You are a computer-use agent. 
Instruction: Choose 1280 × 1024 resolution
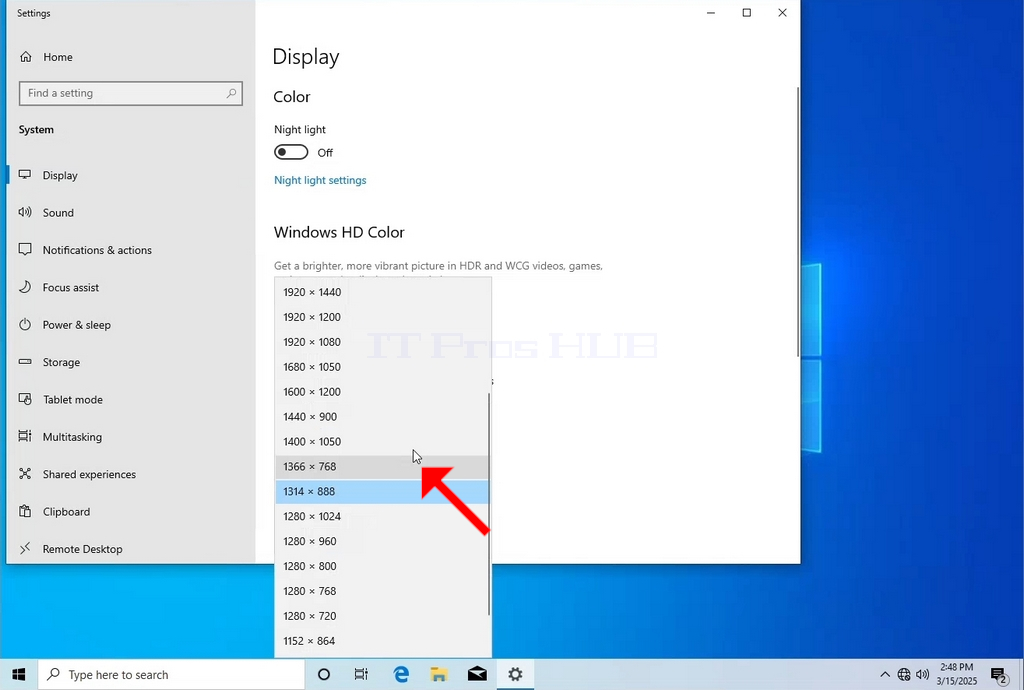(x=382, y=516)
